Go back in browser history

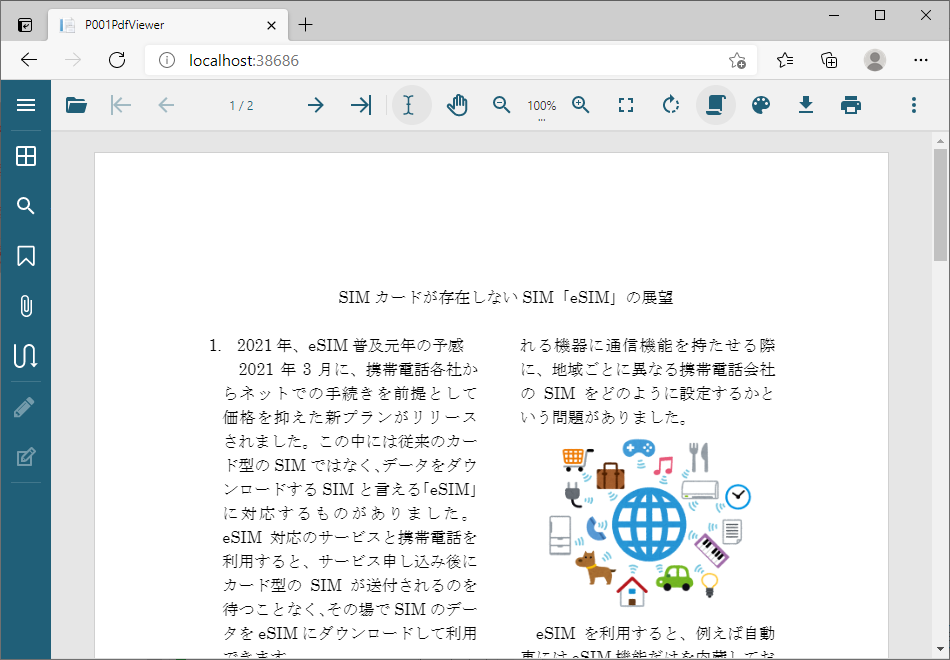point(28,60)
